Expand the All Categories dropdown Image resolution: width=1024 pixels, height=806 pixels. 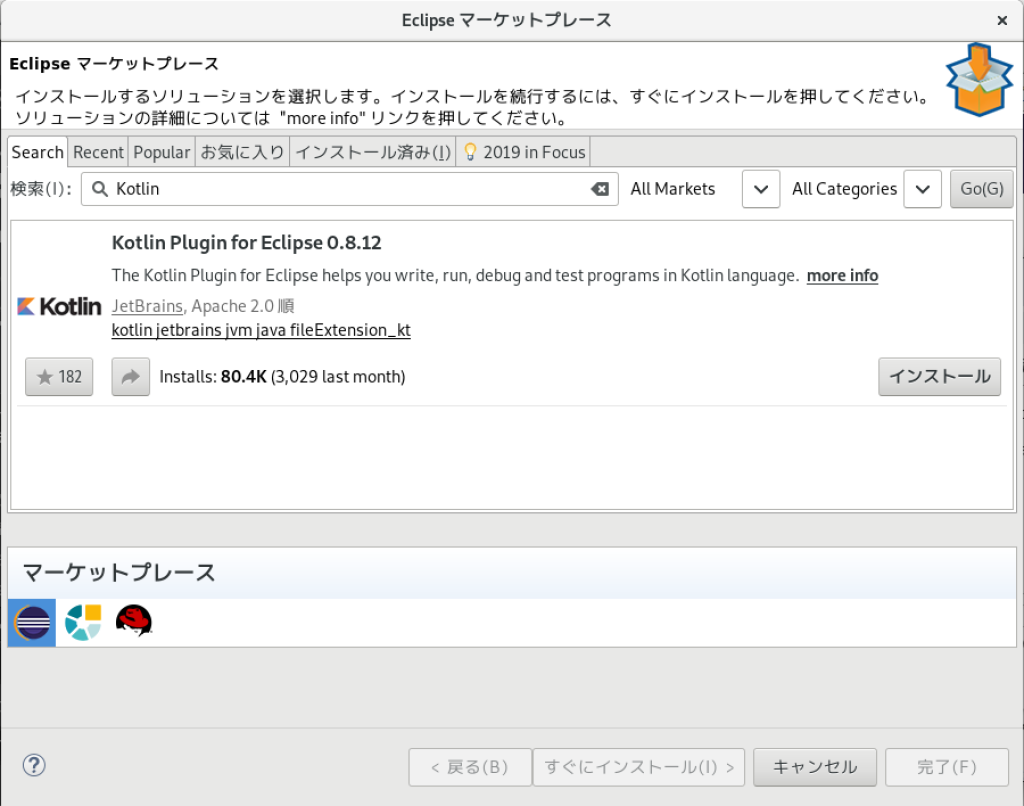click(922, 189)
